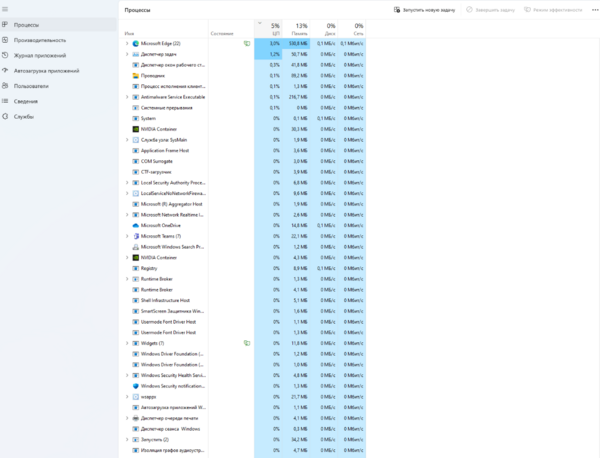Expand Служба узла: SysMain
The image size is (600, 458).
(127, 140)
